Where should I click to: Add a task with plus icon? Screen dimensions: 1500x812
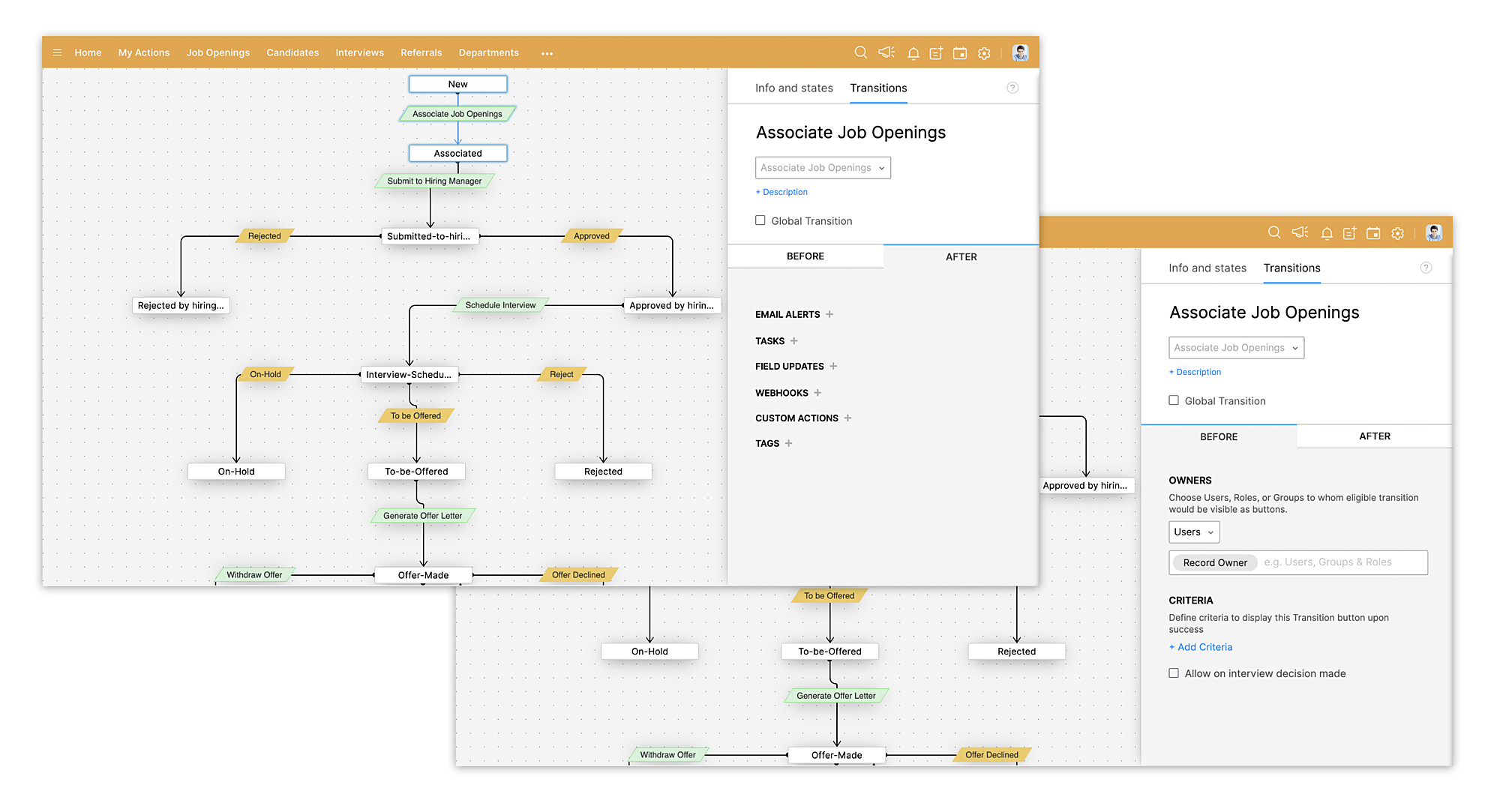(x=794, y=340)
